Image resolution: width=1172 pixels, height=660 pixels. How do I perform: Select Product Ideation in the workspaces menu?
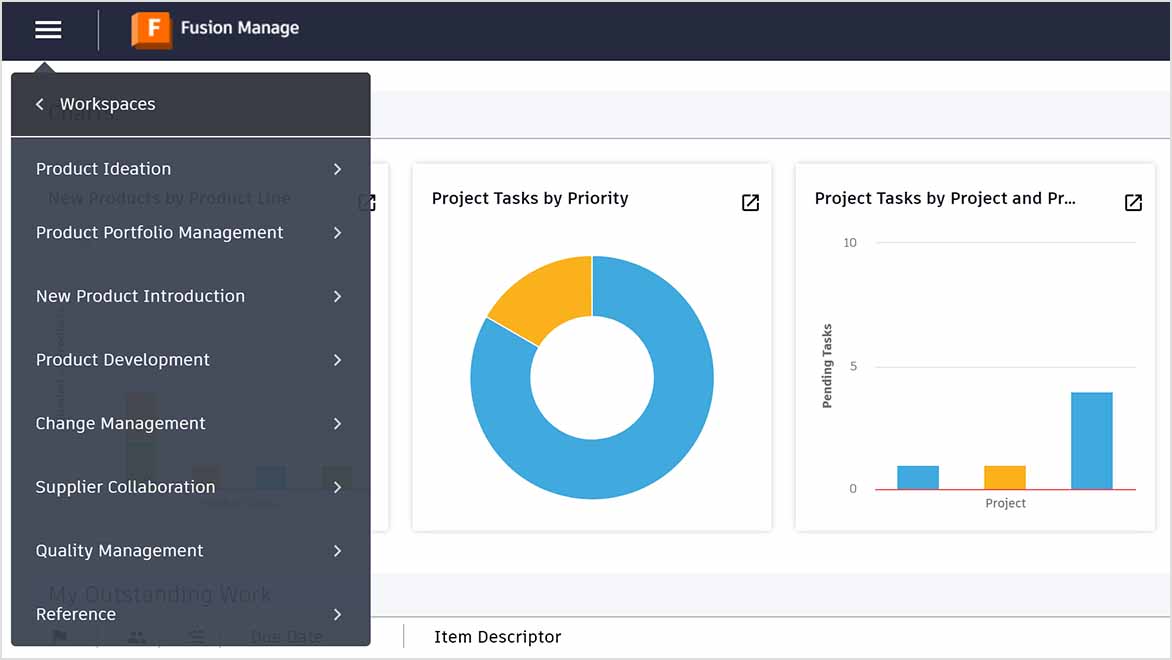point(101,169)
